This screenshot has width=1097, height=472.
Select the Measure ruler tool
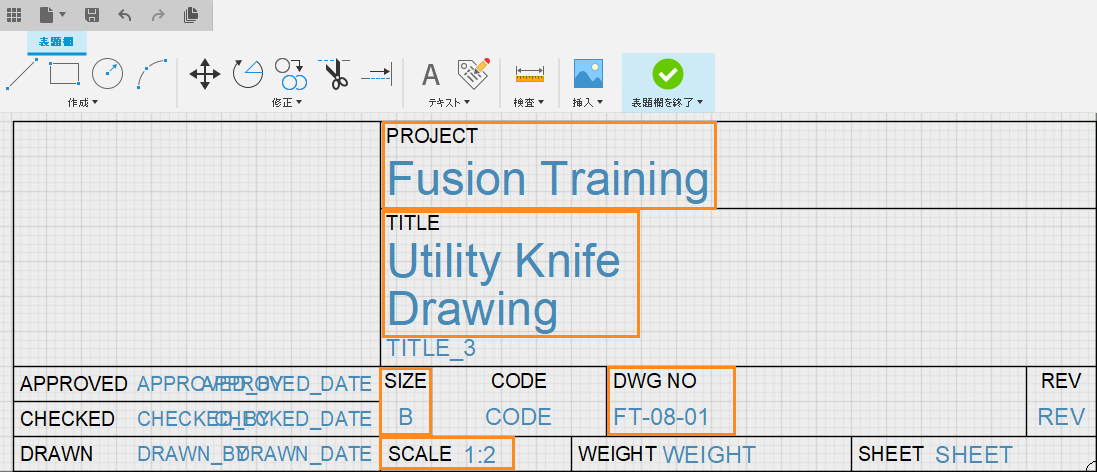(x=530, y=72)
